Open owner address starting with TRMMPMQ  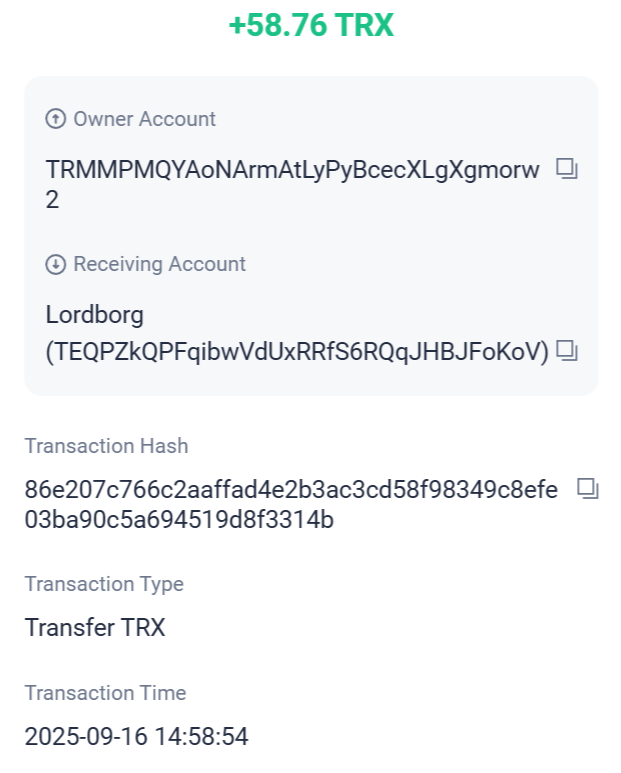pos(292,170)
